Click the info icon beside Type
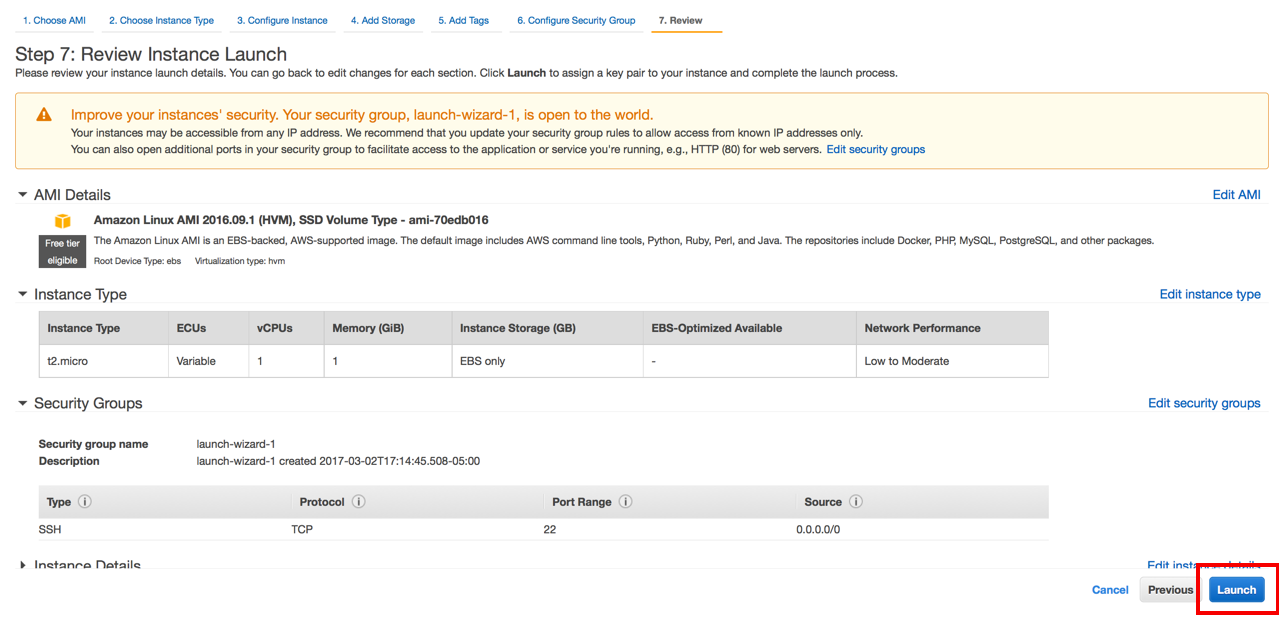The height and width of the screenshot is (619, 1279). click(85, 502)
